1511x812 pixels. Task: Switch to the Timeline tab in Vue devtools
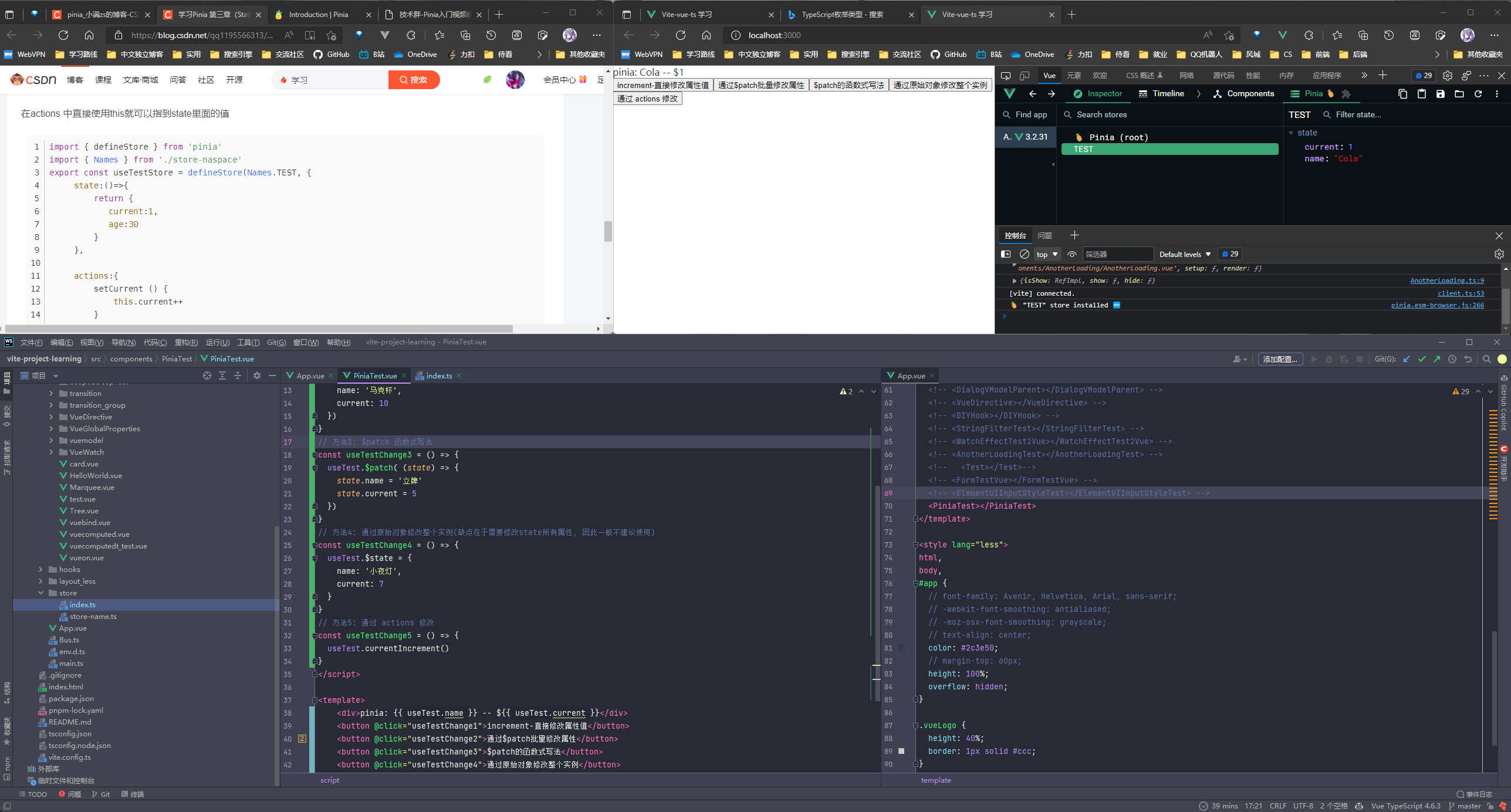click(x=1161, y=94)
